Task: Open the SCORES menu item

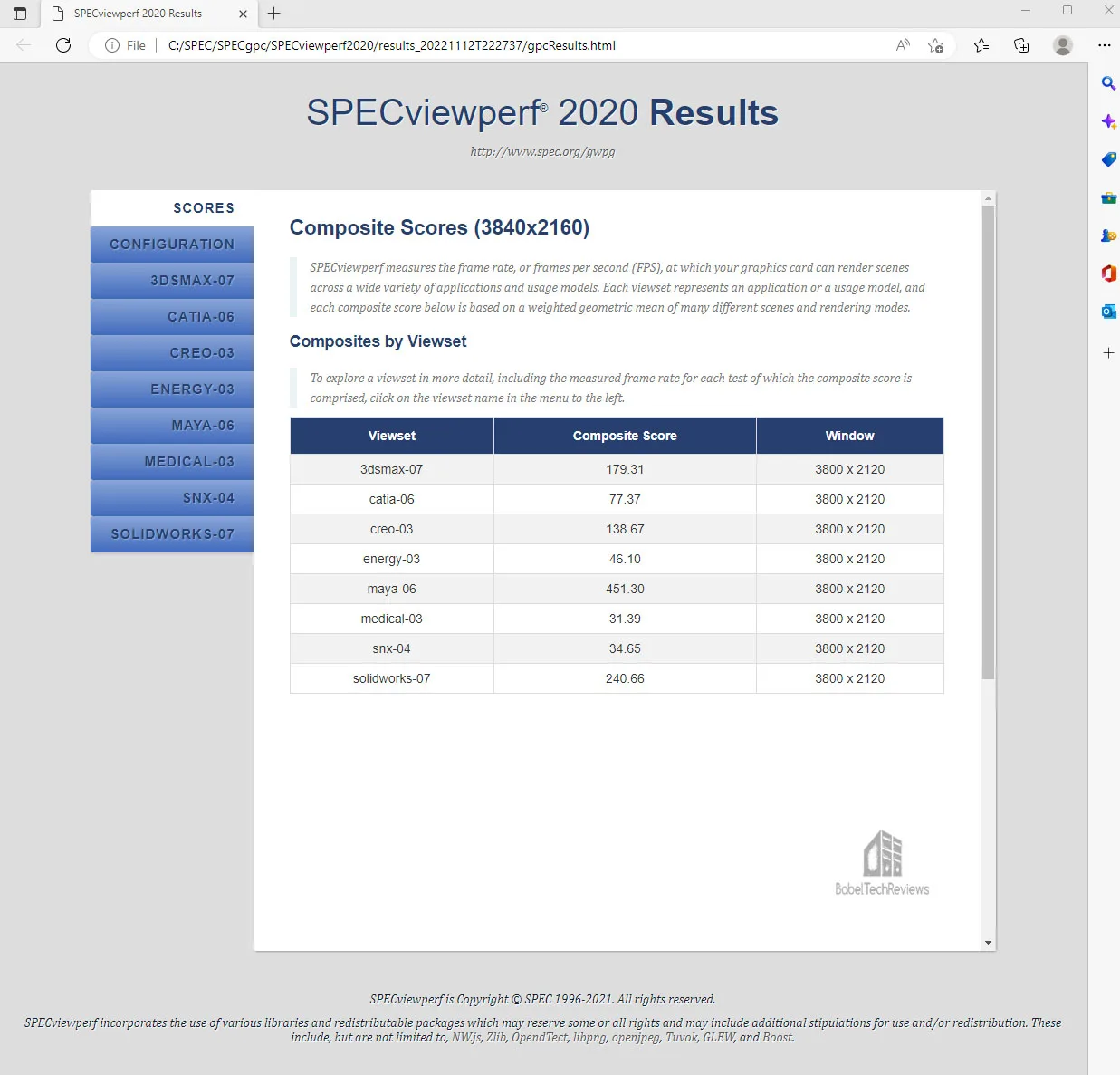Action: coord(172,208)
